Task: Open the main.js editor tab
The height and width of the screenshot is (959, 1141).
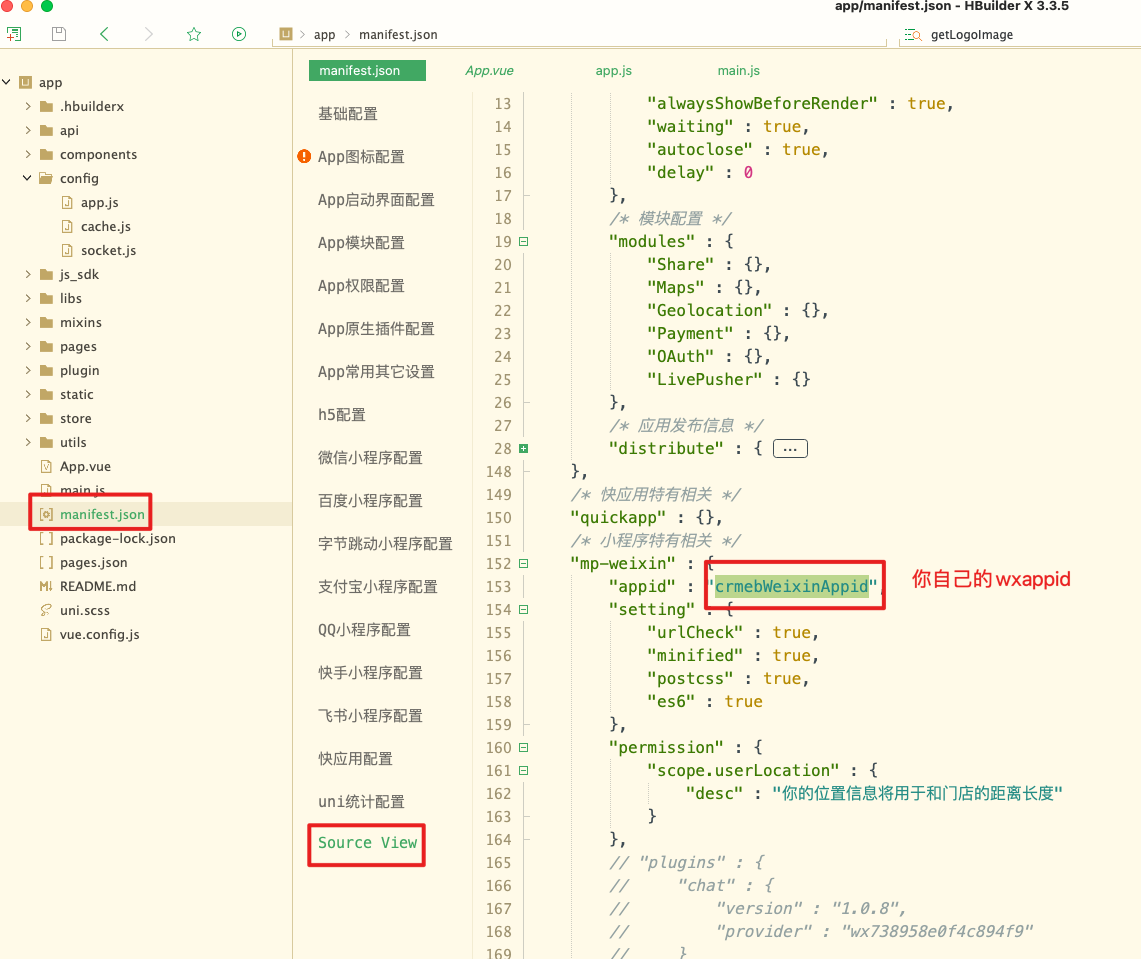Action: (x=739, y=70)
